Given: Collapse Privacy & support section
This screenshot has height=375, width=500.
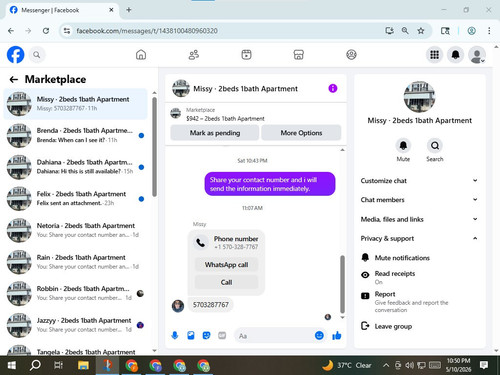Looking at the screenshot, I should 419,238.
